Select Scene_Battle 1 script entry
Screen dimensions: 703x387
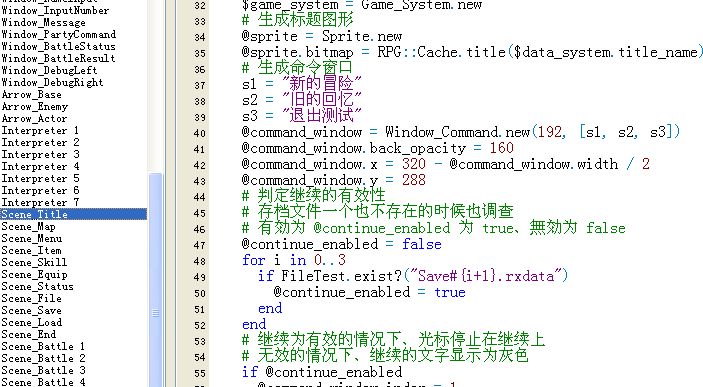click(43, 347)
